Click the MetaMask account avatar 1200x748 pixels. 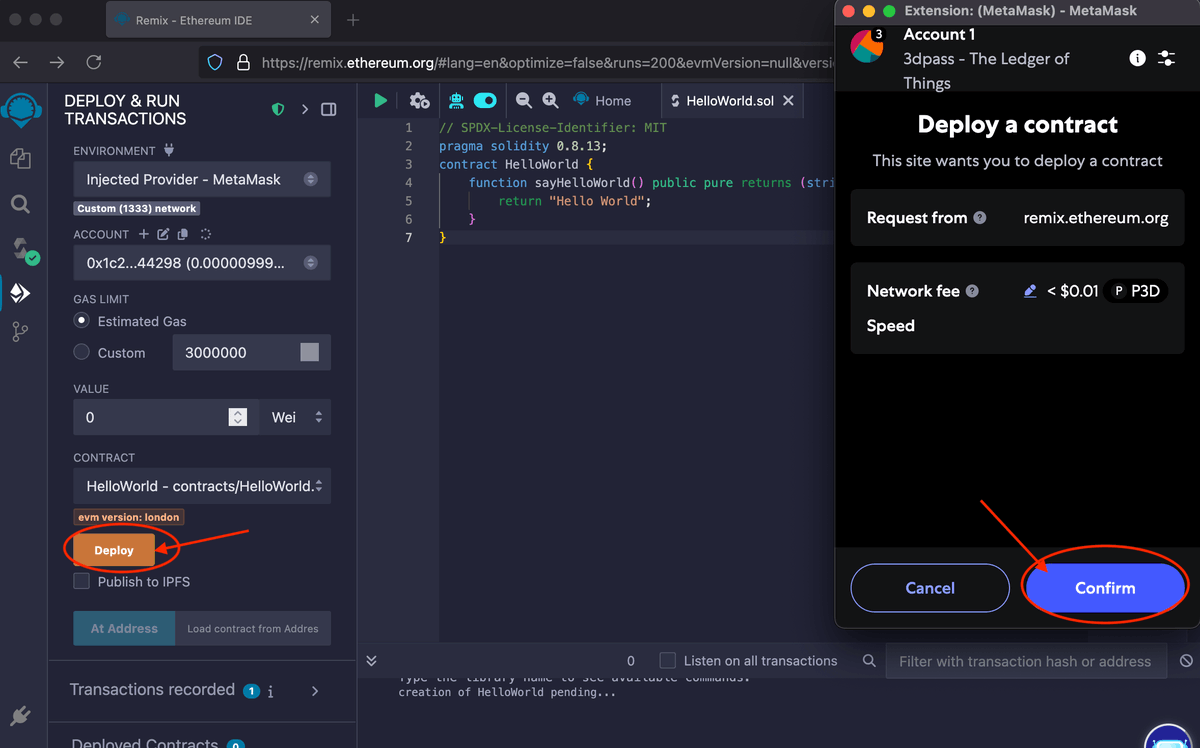(867, 46)
